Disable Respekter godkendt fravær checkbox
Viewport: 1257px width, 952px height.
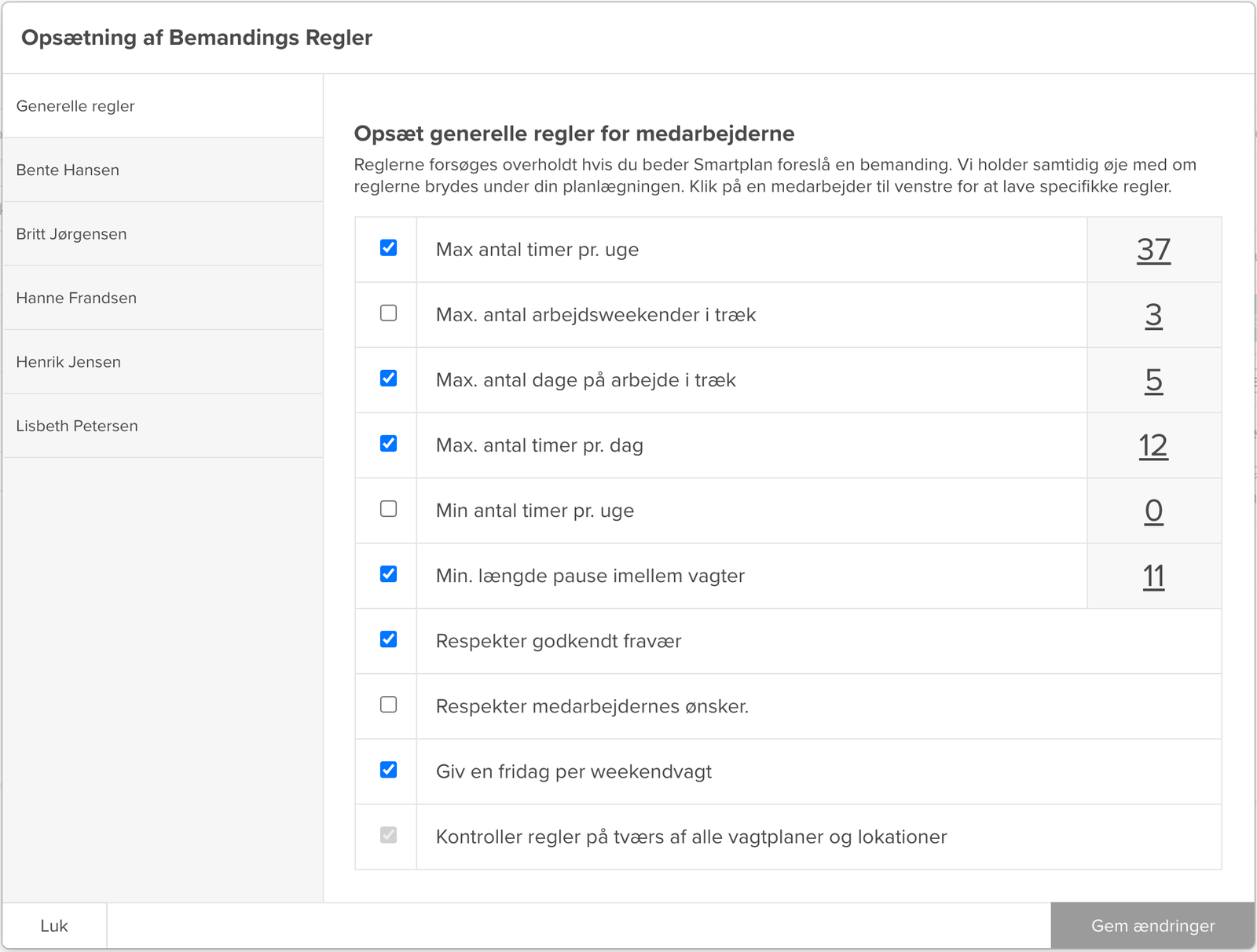click(x=388, y=639)
